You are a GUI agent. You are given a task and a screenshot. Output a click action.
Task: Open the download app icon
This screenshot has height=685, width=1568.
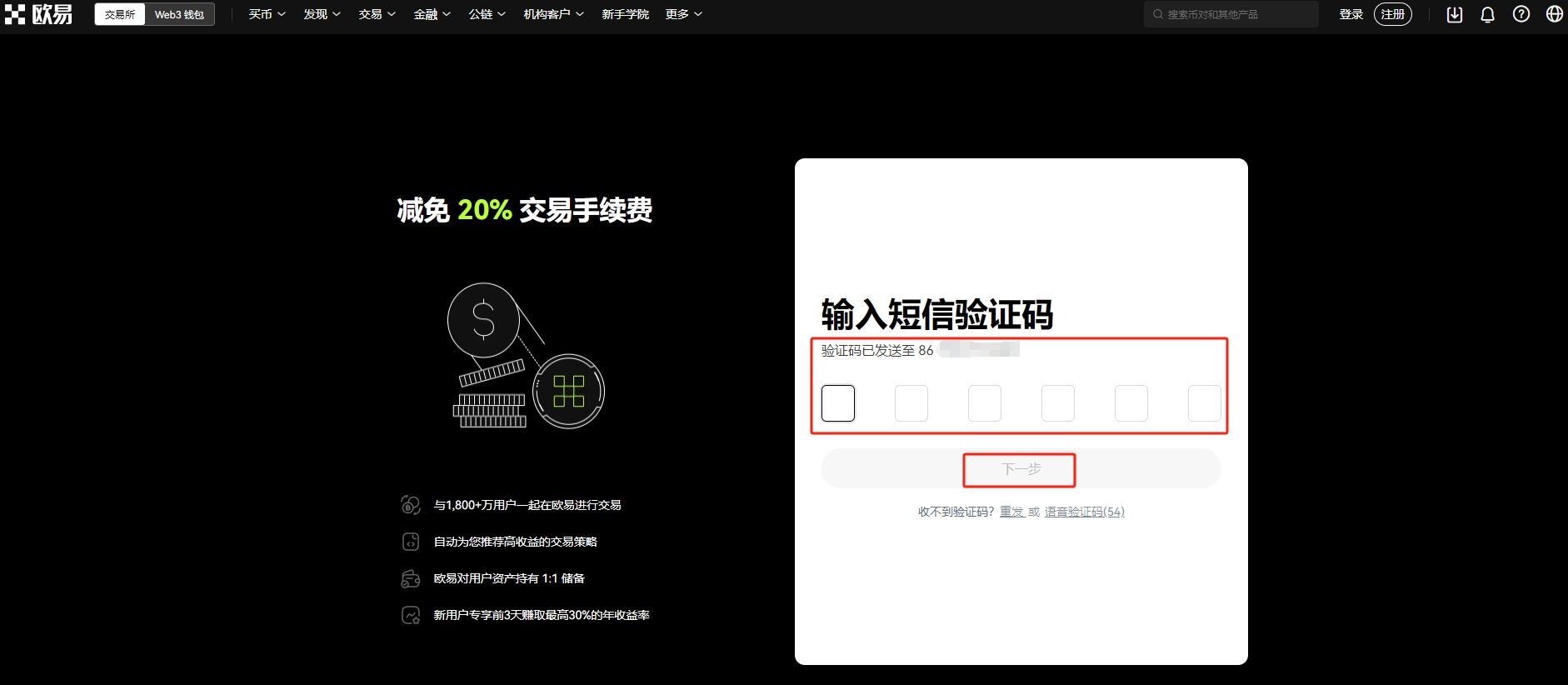(1454, 14)
